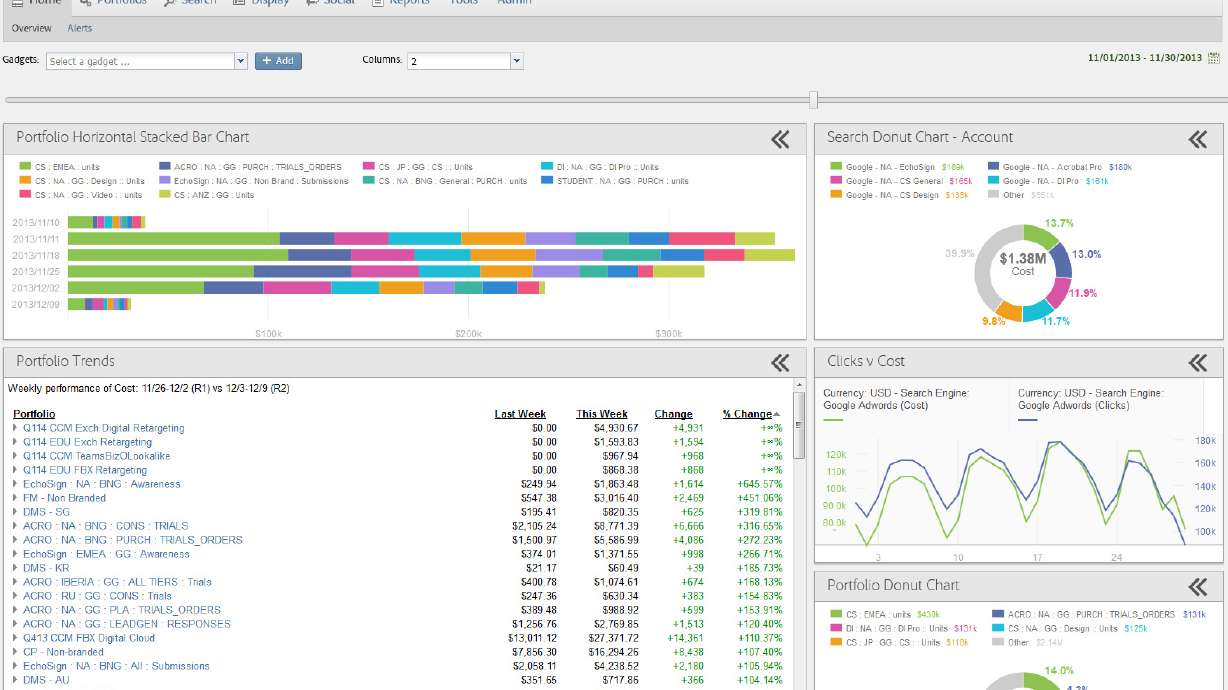1228x690 pixels.
Task: Click the layout slider handle below the toolbar
Action: (814, 100)
